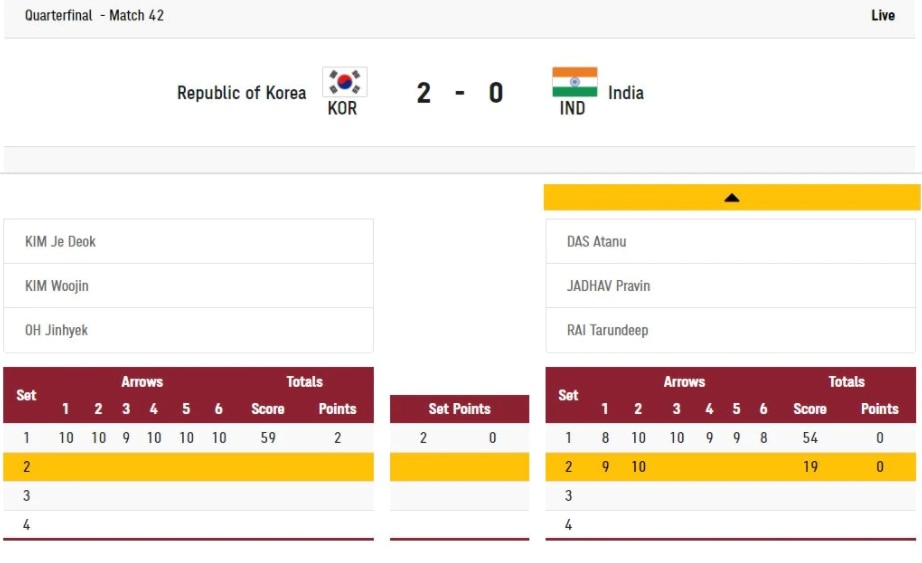
Task: Click the IND country code label
Action: (x=572, y=108)
